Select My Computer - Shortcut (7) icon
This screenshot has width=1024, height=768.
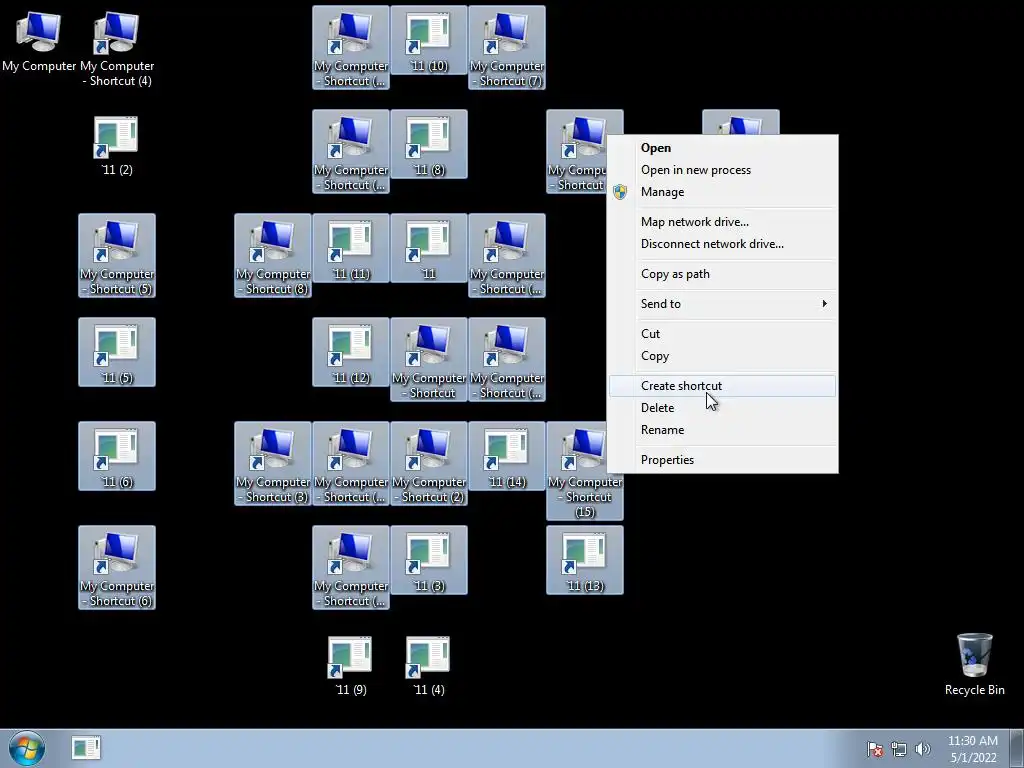tap(507, 47)
